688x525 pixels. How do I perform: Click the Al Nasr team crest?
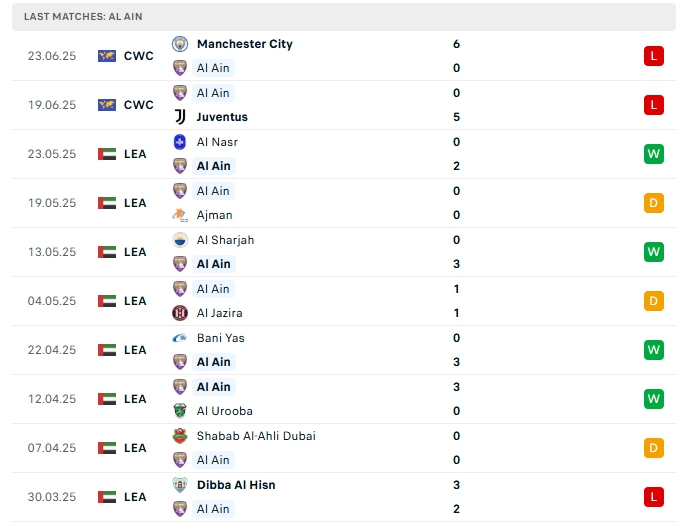coord(180,142)
